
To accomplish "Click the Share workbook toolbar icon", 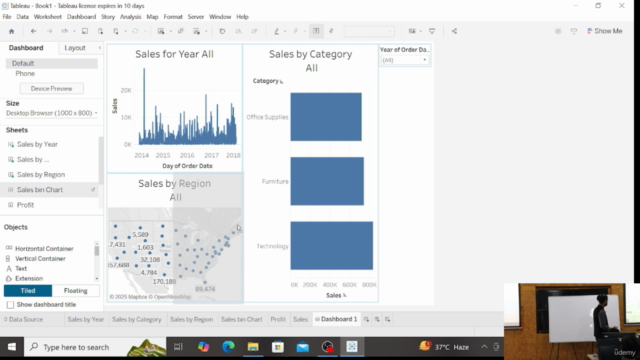I will [x=454, y=31].
